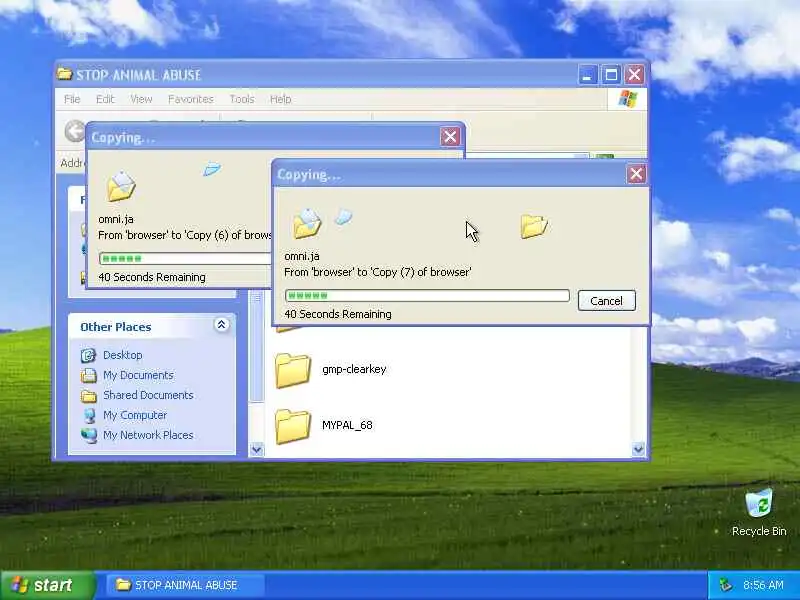Select the MYPAL_68 folder icon

[x=293, y=426]
